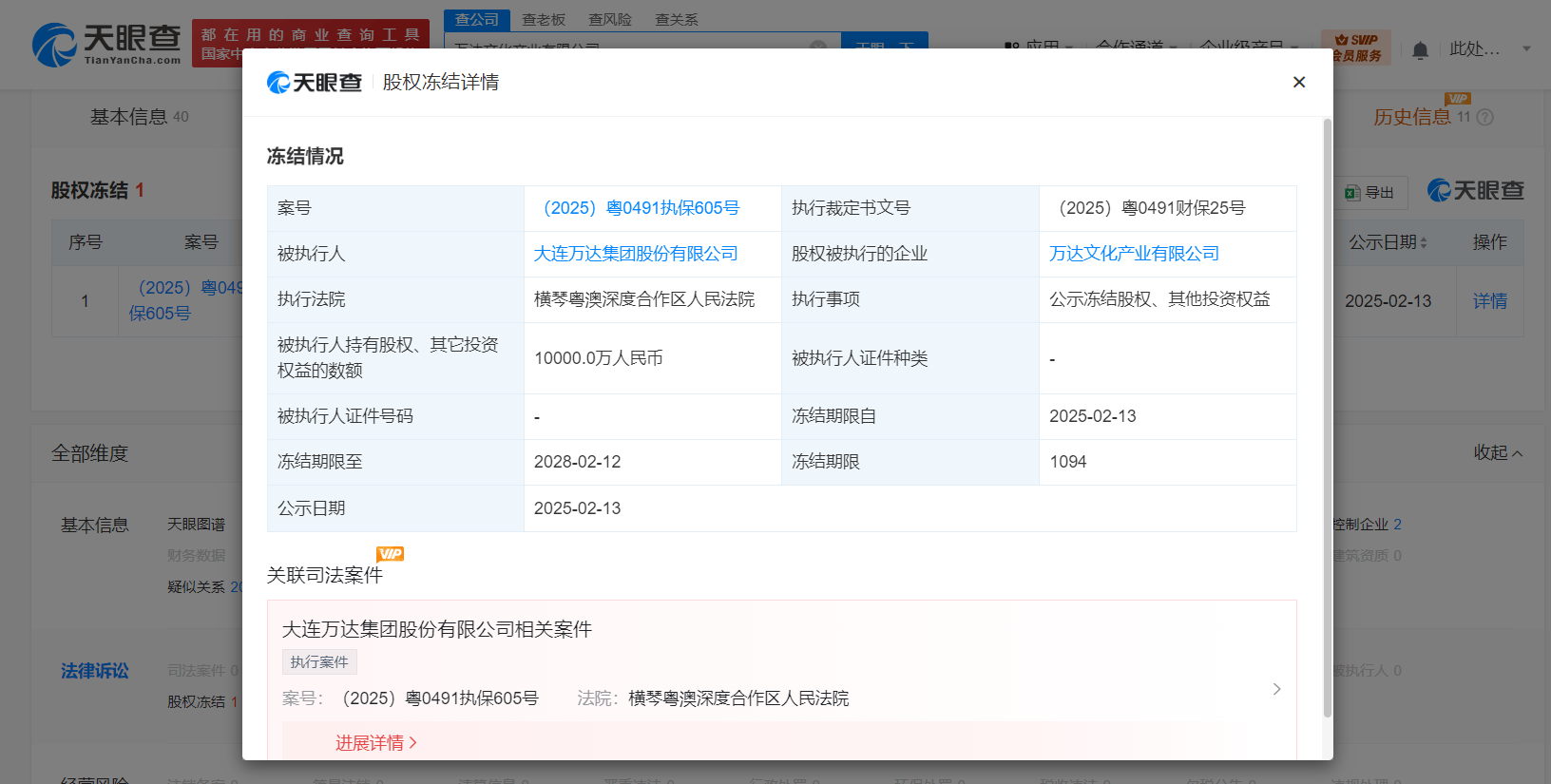Viewport: 1551px width, 784px height.
Task: Open 大连万达集团股份有限公司 company link
Action: pyautogui.click(x=636, y=254)
